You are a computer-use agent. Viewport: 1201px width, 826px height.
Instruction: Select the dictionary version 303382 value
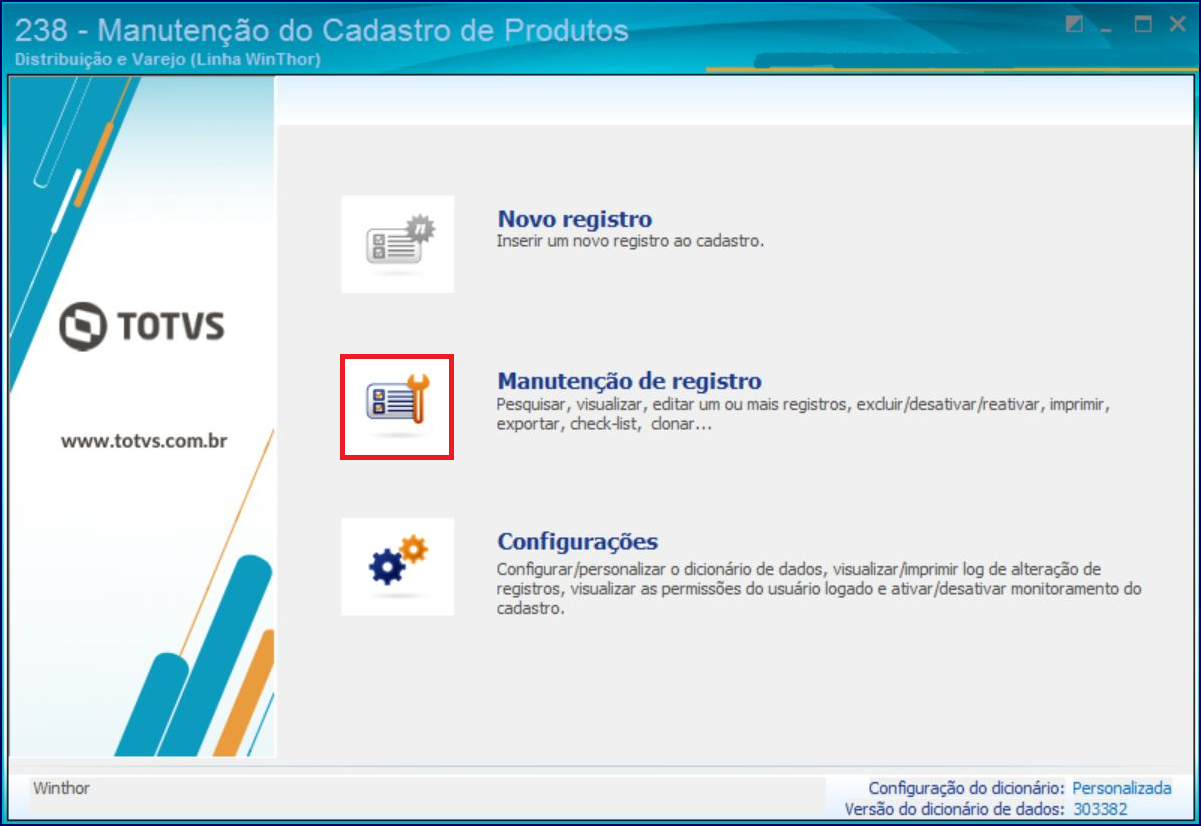tap(1100, 808)
